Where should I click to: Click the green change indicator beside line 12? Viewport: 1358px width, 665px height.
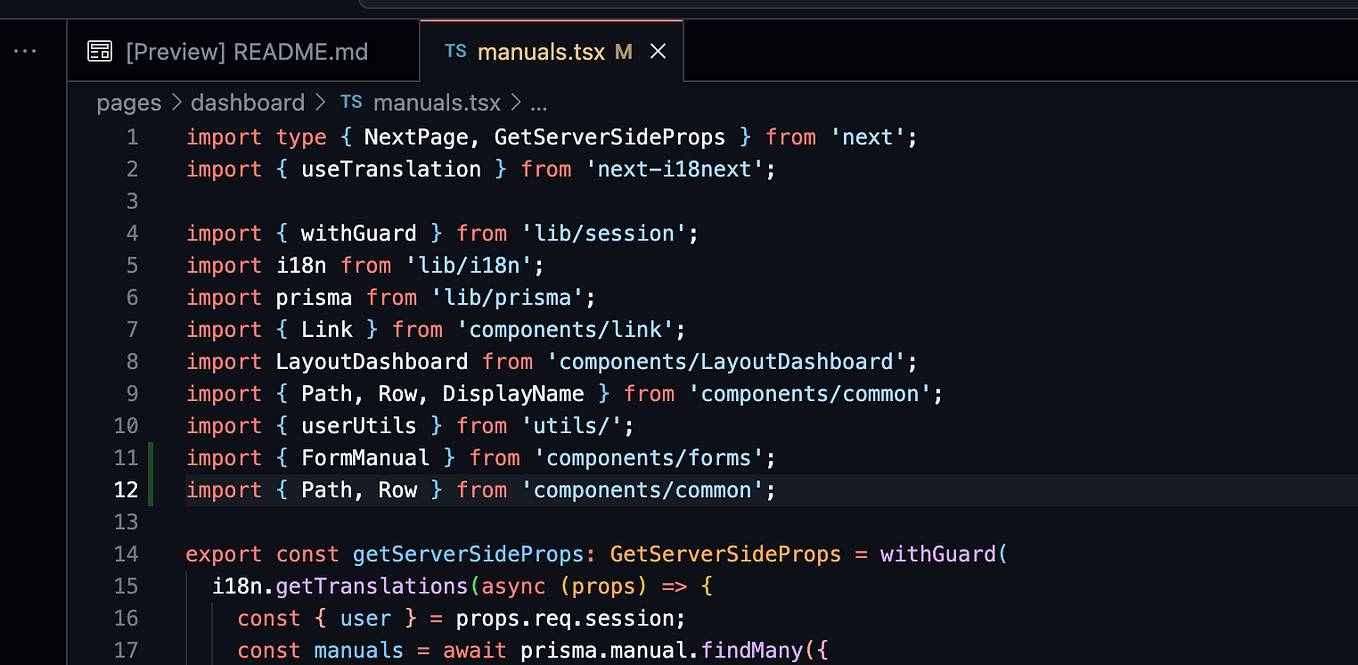(x=150, y=489)
